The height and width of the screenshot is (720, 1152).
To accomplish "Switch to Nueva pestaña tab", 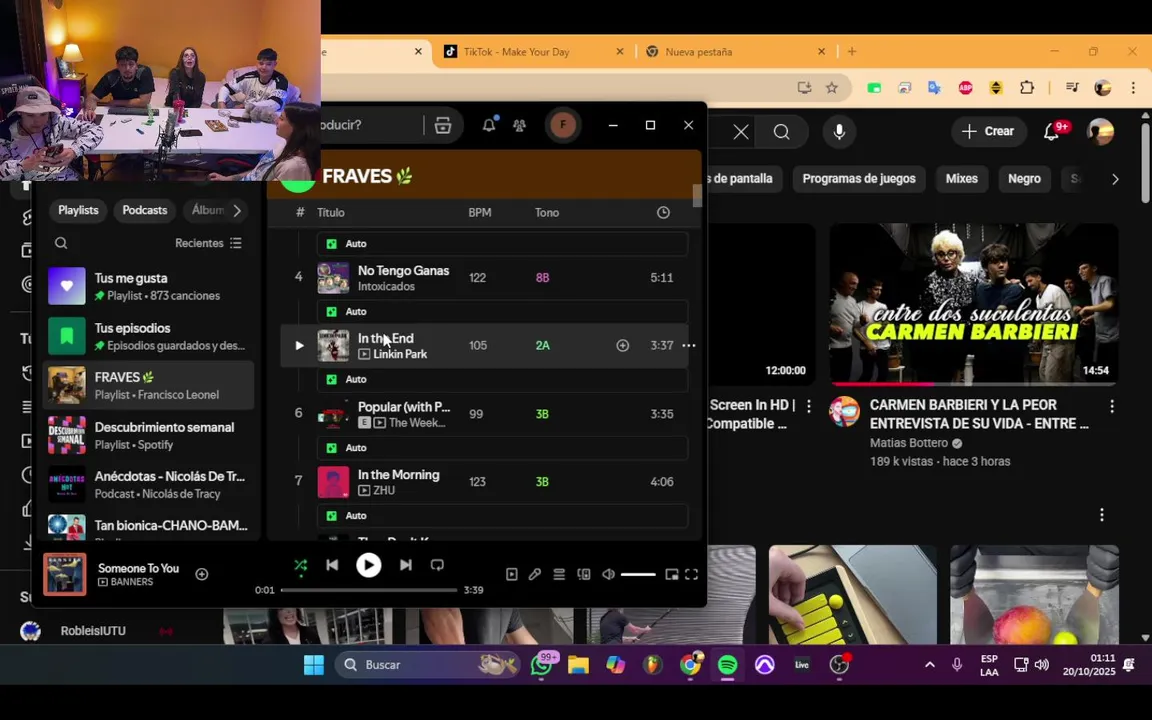I will pyautogui.click(x=735, y=51).
